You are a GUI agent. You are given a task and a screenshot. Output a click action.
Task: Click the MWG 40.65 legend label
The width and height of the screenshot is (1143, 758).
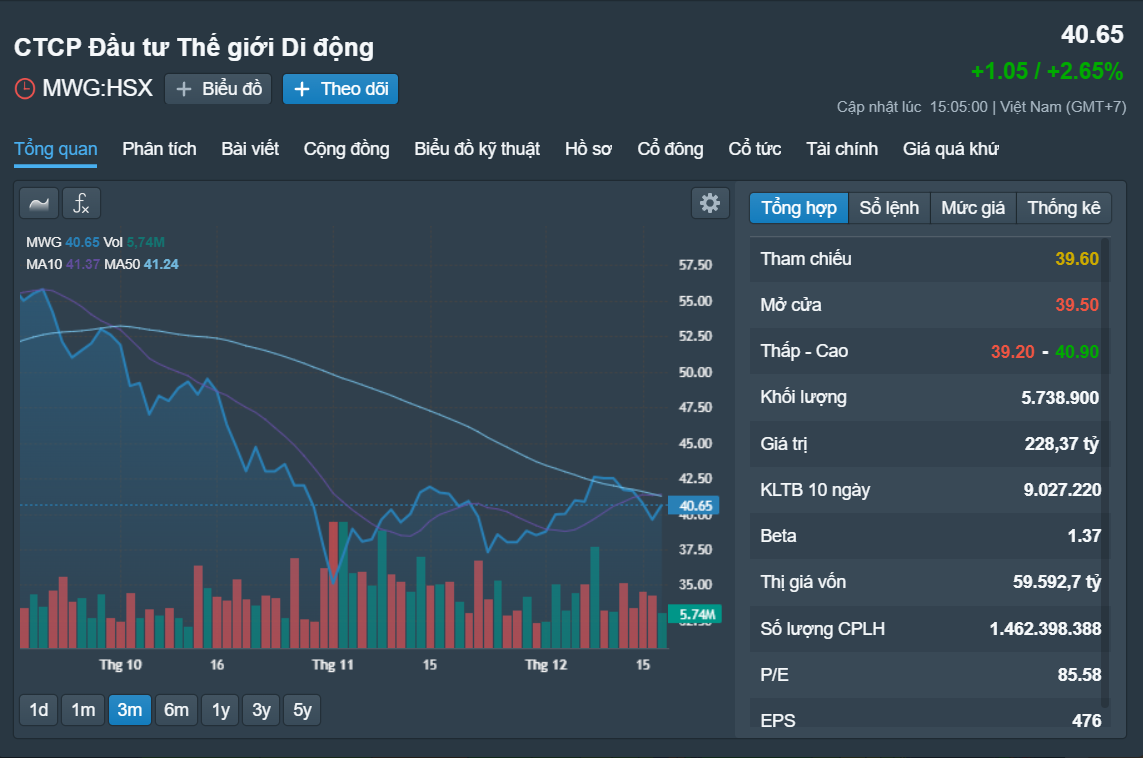(63, 243)
